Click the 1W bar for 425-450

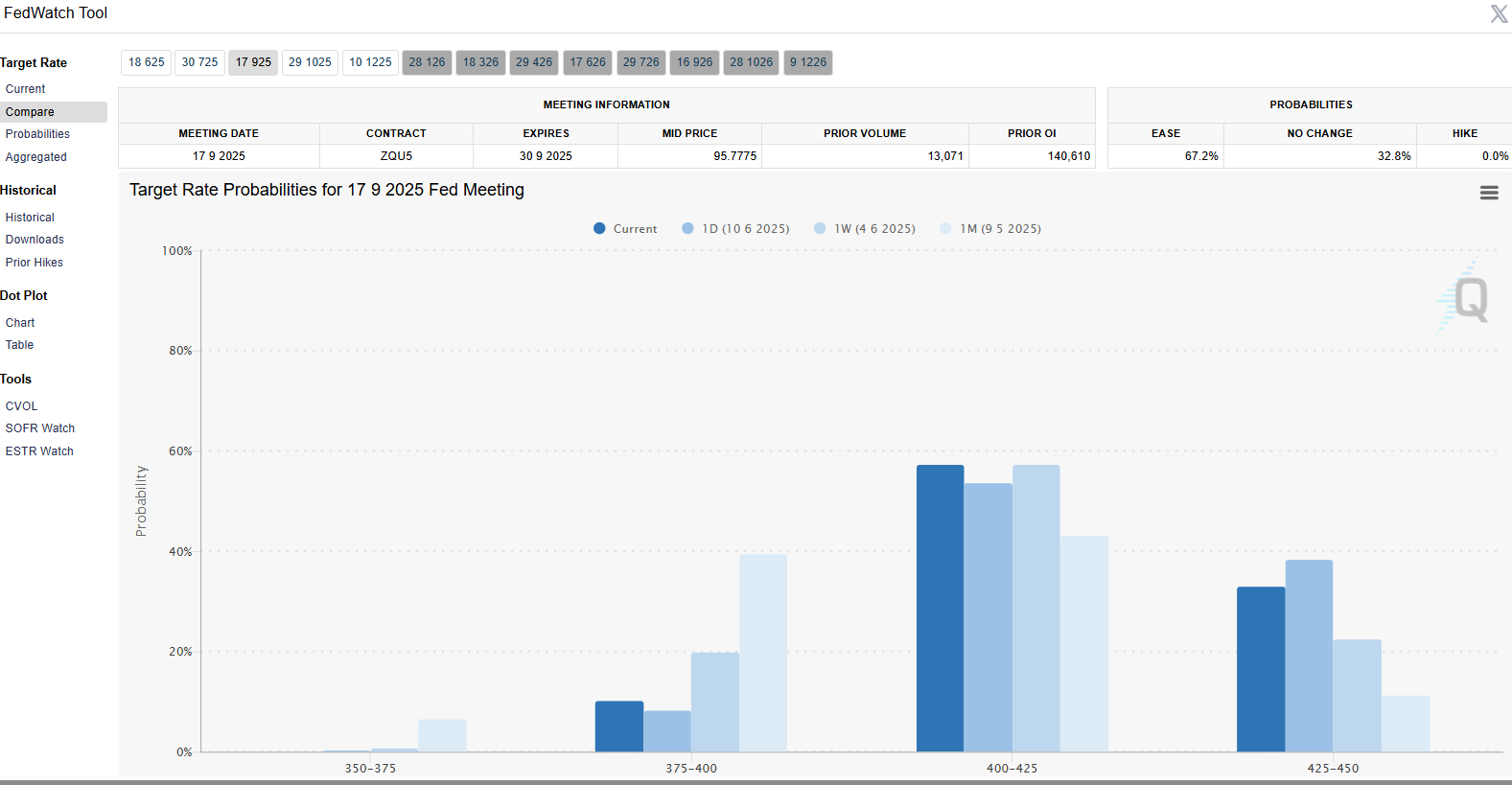point(1357,696)
